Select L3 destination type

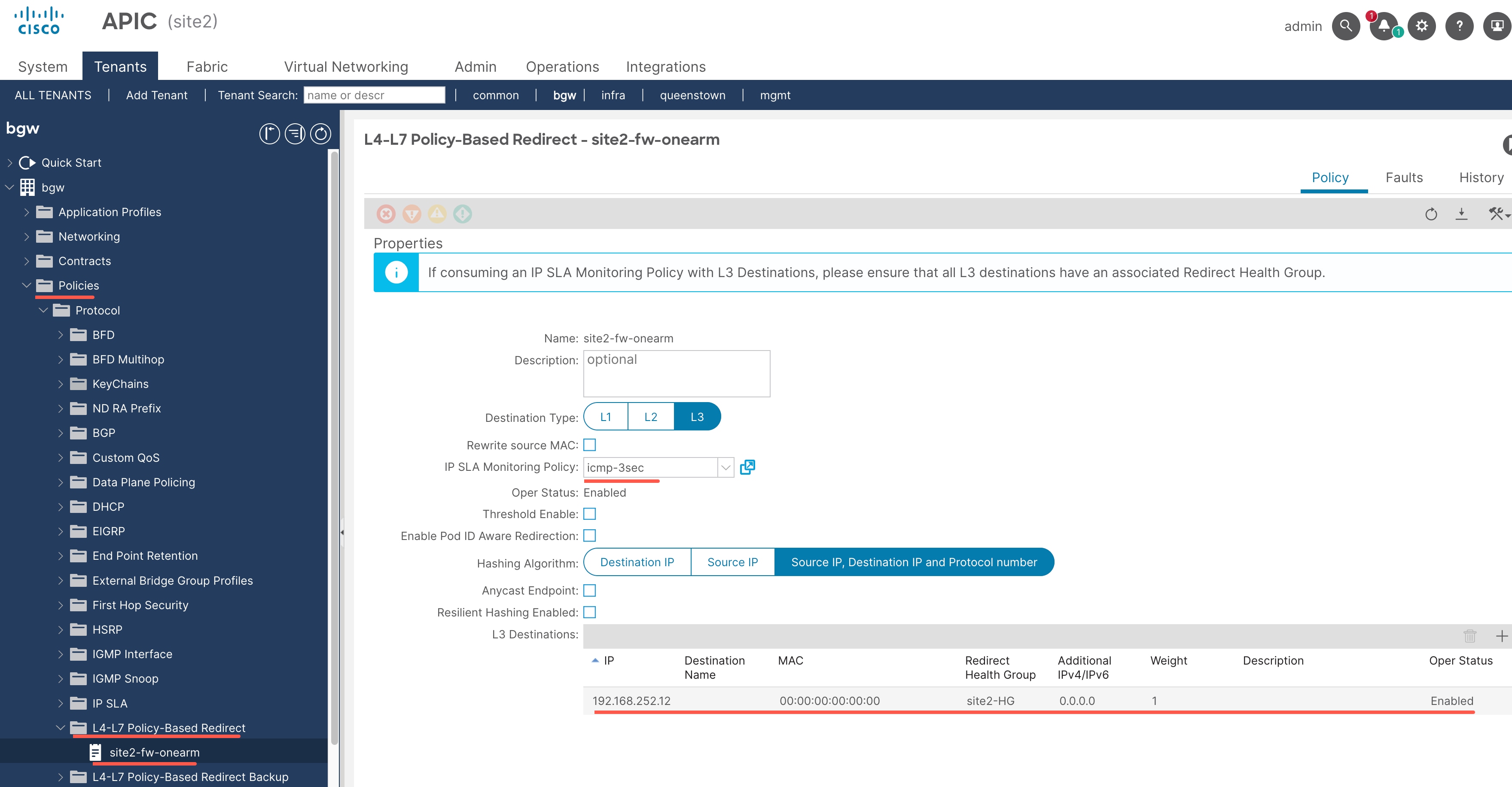pos(697,417)
